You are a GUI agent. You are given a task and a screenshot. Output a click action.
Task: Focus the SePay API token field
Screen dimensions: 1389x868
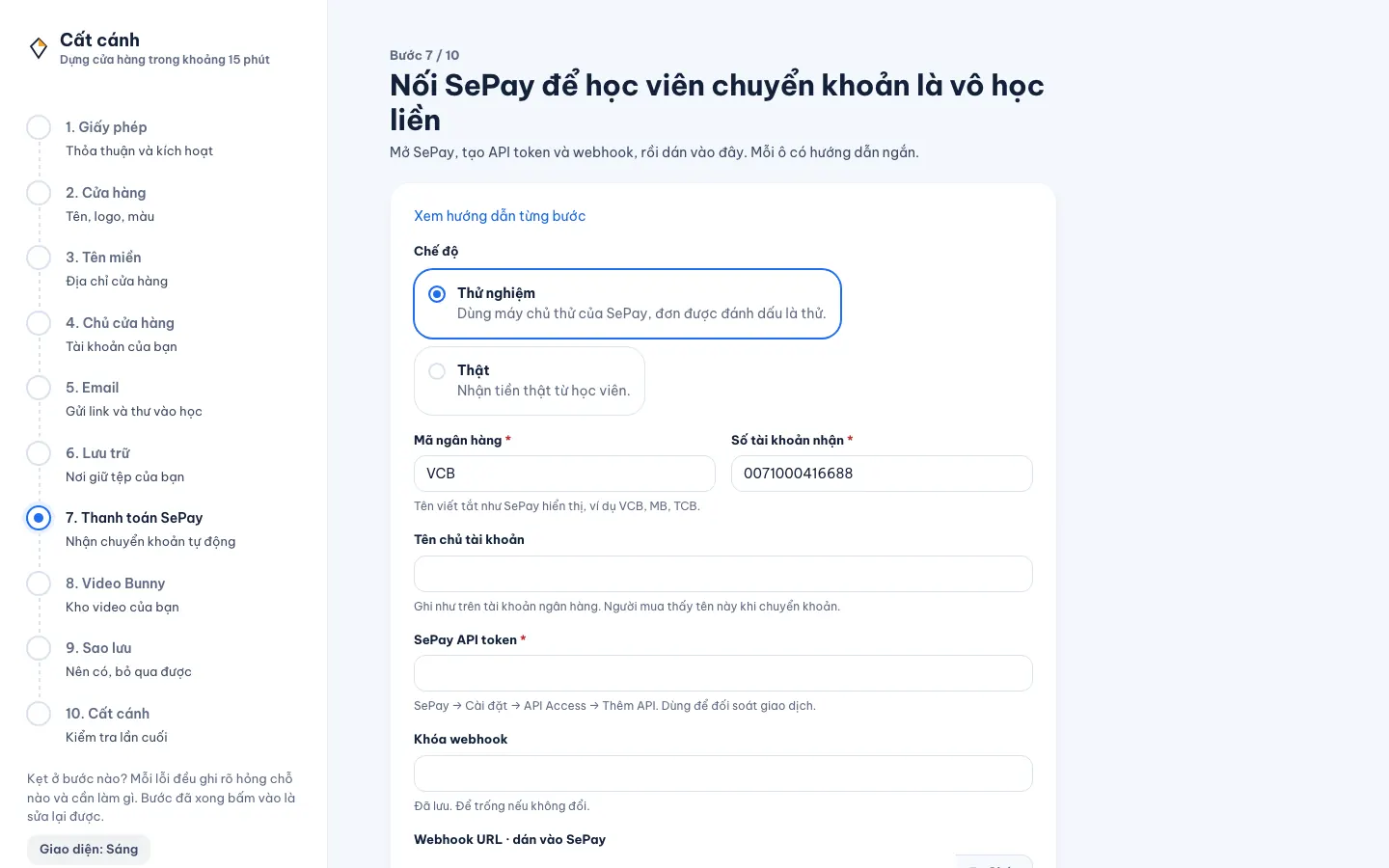tap(723, 673)
